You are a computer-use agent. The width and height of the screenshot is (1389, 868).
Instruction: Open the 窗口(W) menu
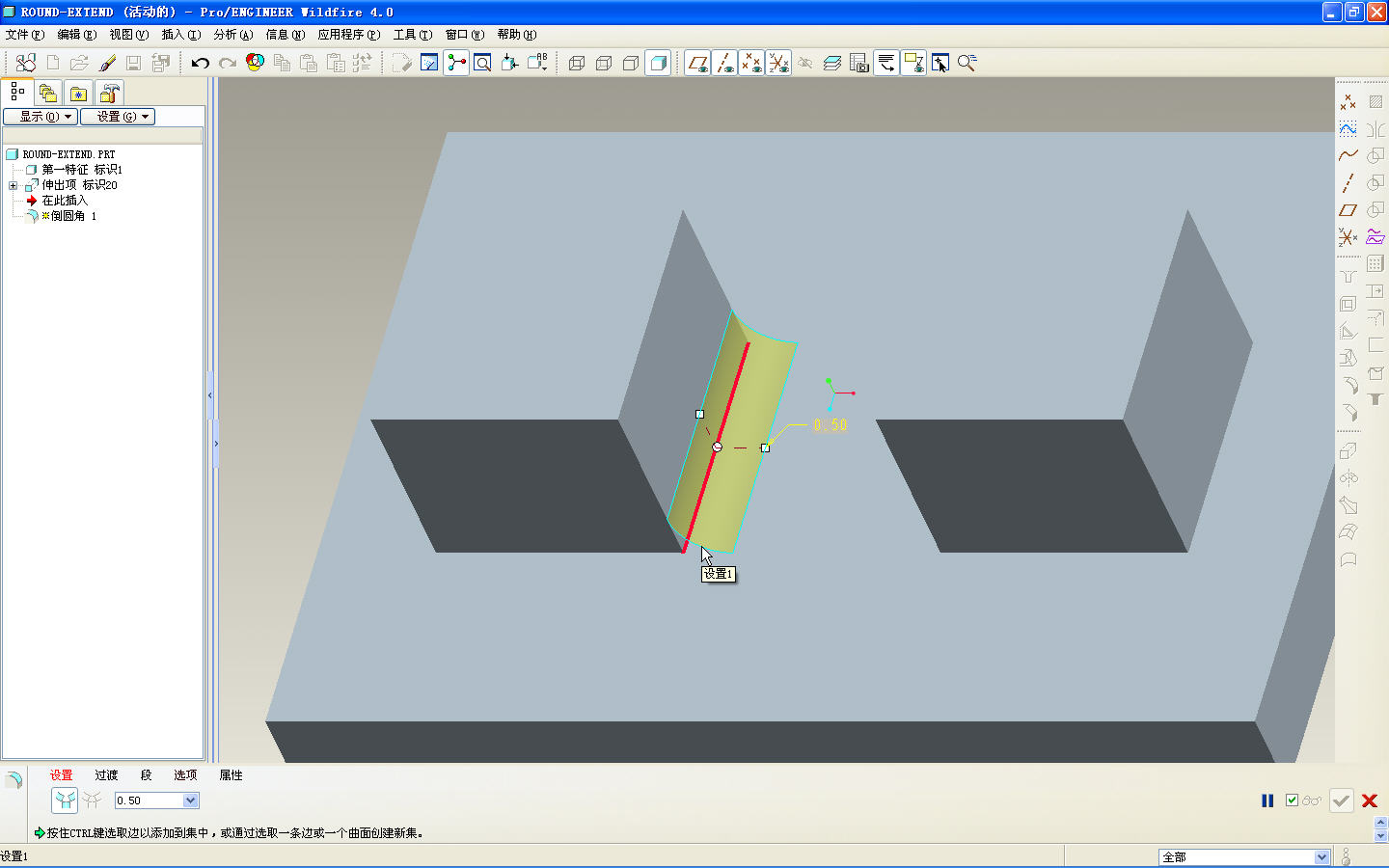465,35
